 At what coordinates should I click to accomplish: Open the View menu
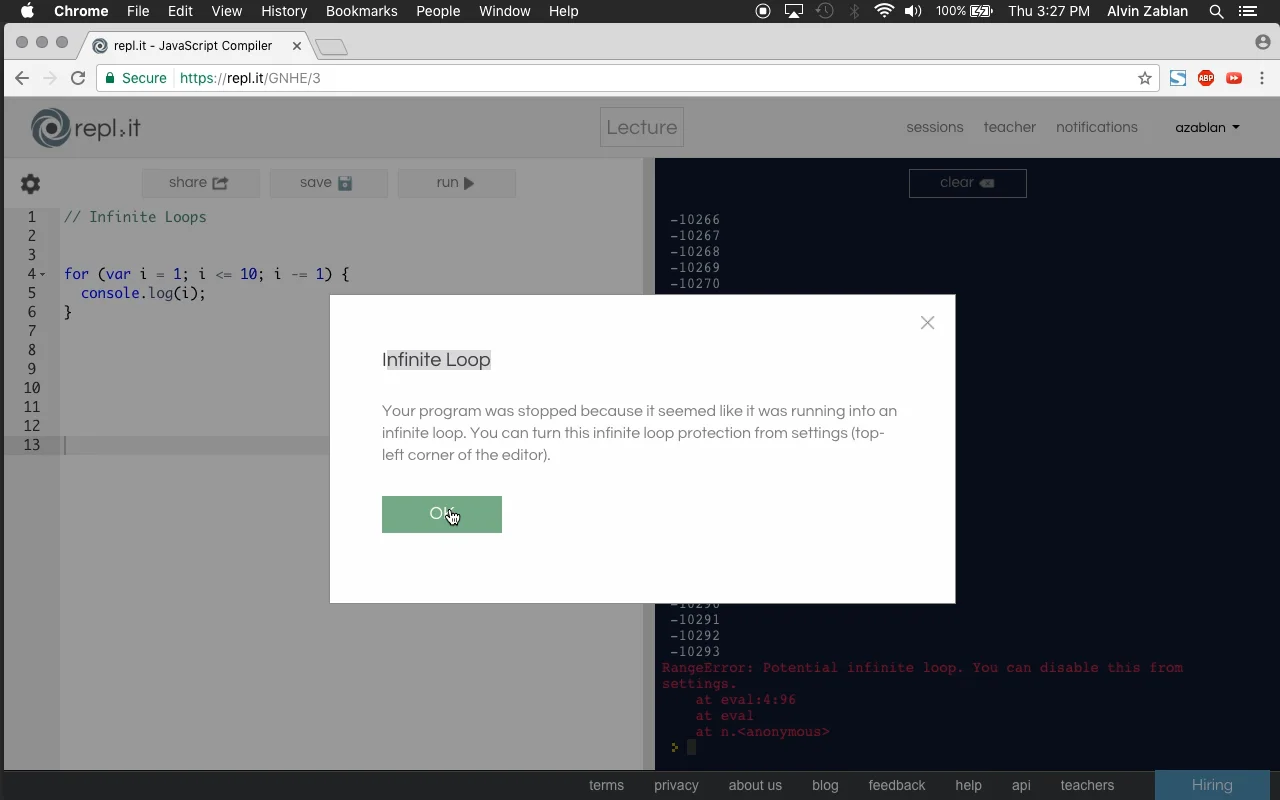pyautogui.click(x=227, y=11)
